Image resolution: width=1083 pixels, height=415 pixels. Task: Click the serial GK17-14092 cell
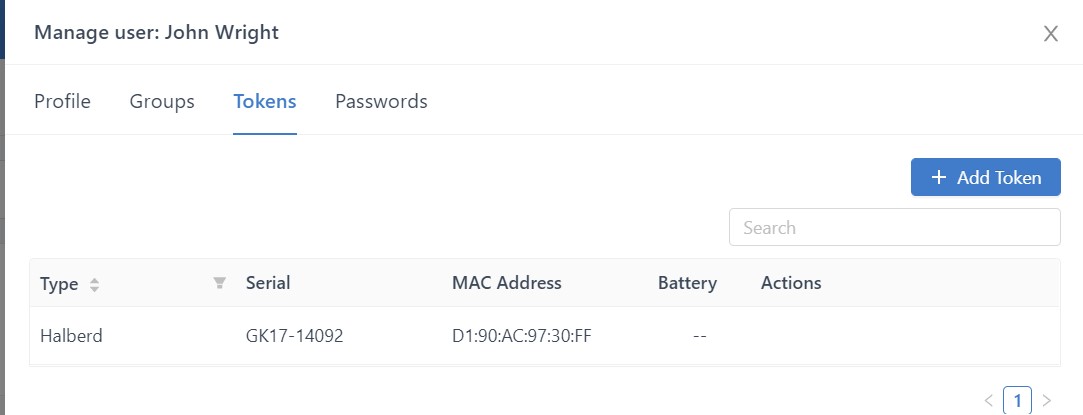(x=294, y=336)
